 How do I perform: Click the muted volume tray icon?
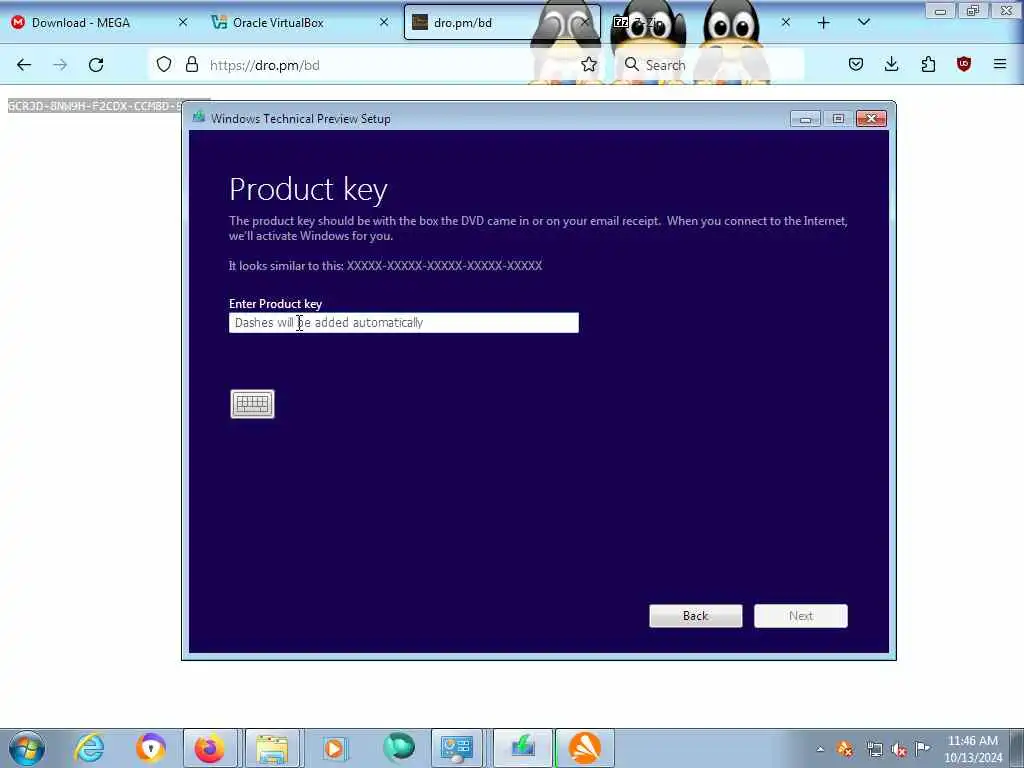pyautogui.click(x=899, y=749)
